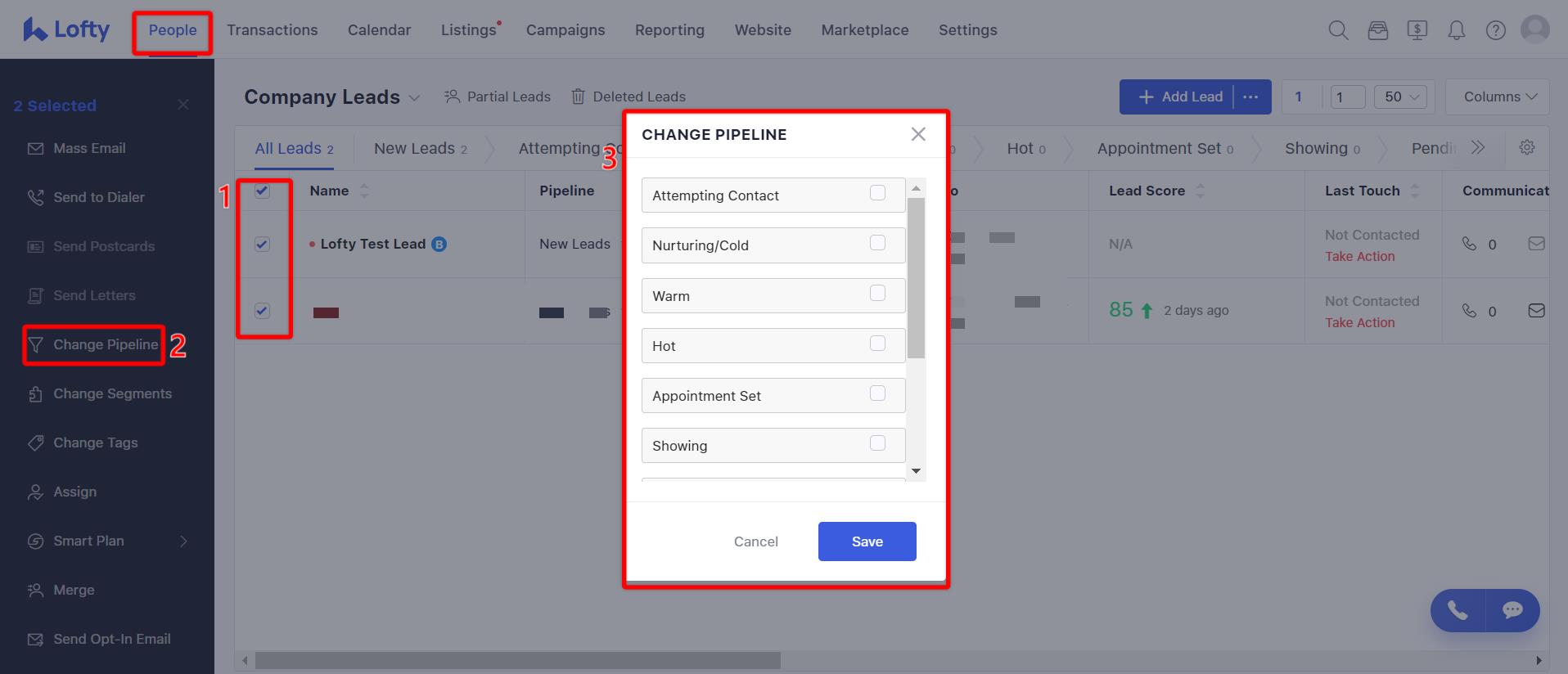Image resolution: width=1568 pixels, height=674 pixels.
Task: Click the Partial Leads people icon
Action: [452, 97]
